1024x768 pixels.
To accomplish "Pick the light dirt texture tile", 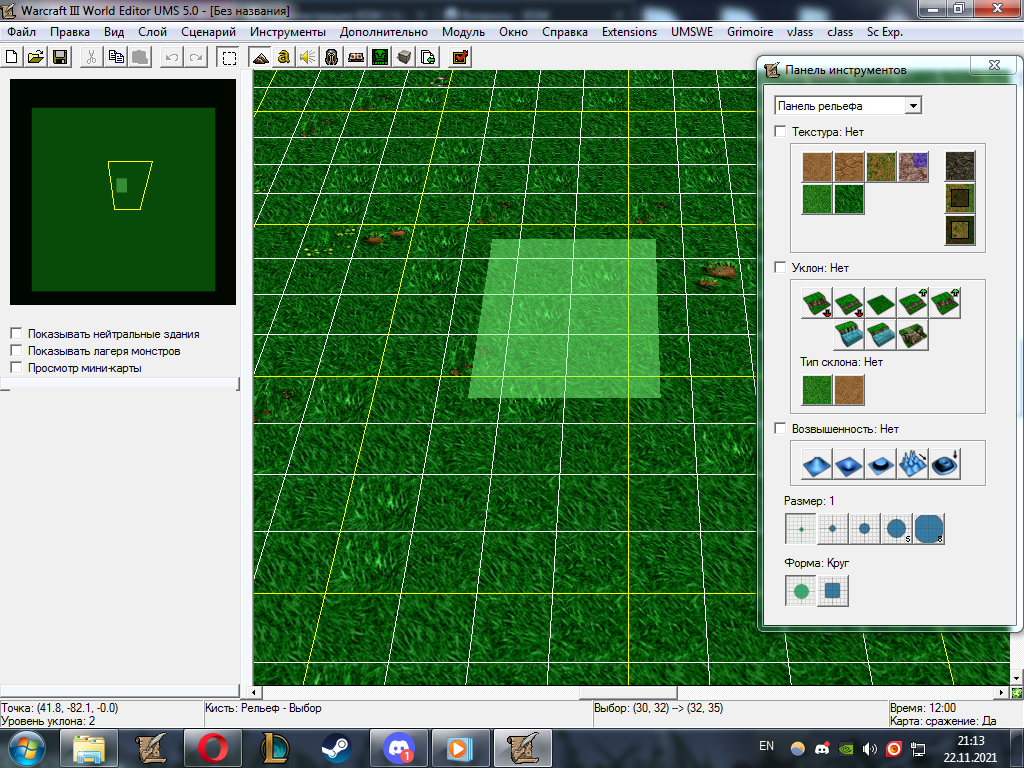I will (816, 167).
